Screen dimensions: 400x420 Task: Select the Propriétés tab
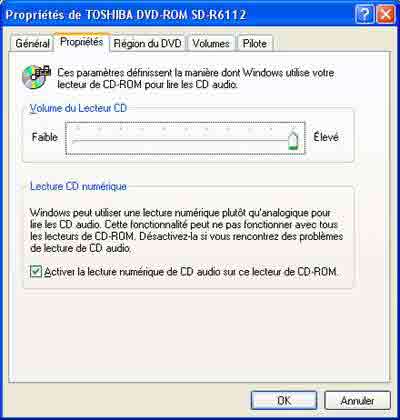[82, 42]
